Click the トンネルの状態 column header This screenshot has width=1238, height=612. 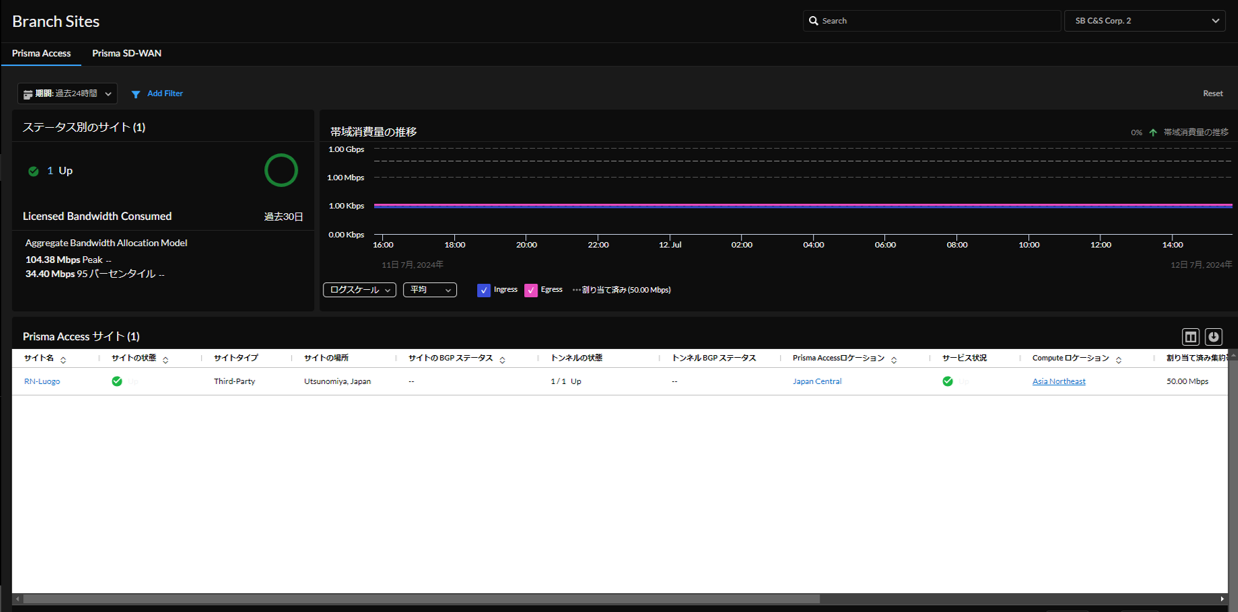[577, 358]
